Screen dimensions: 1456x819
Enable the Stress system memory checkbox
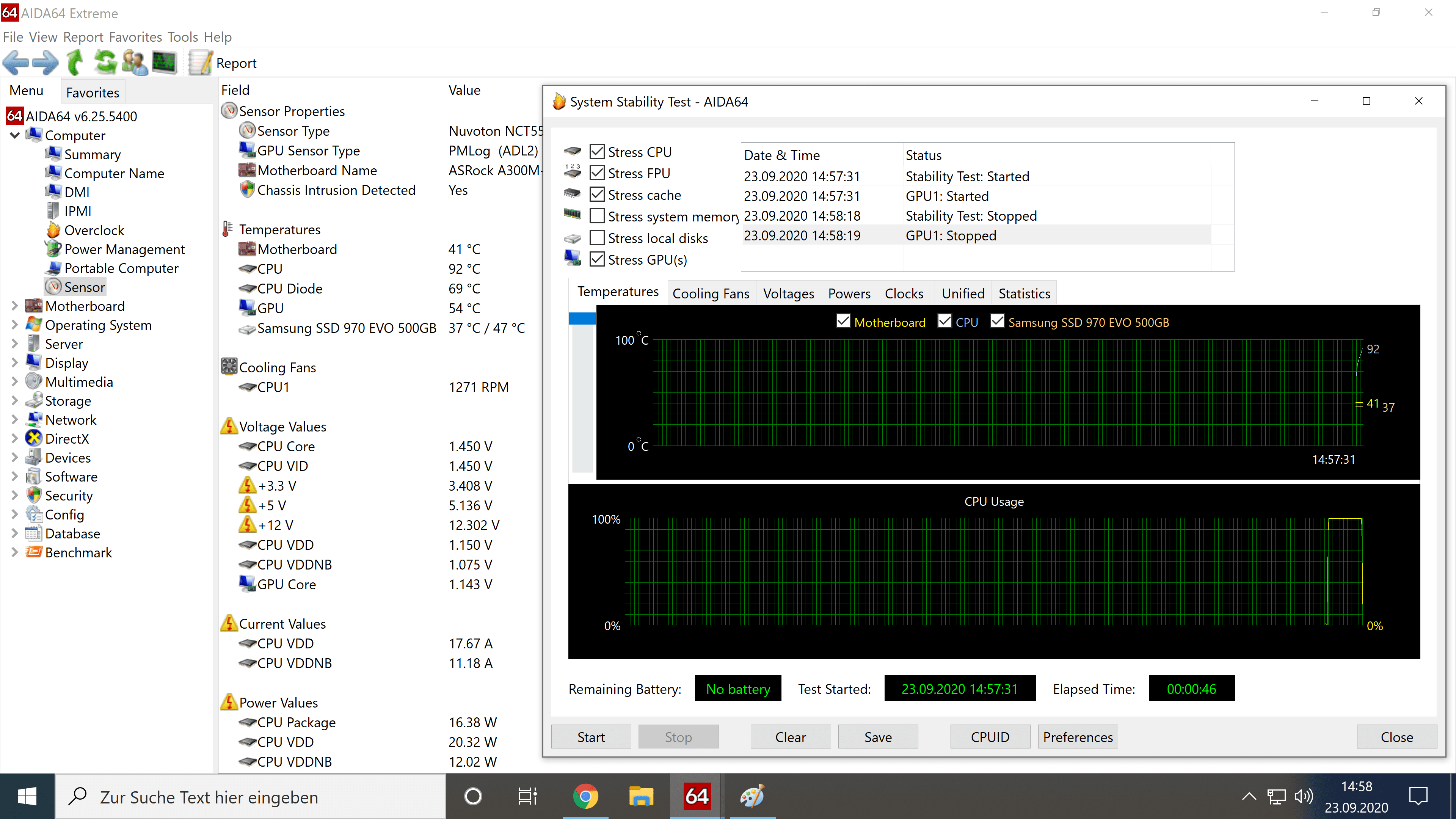tap(597, 216)
